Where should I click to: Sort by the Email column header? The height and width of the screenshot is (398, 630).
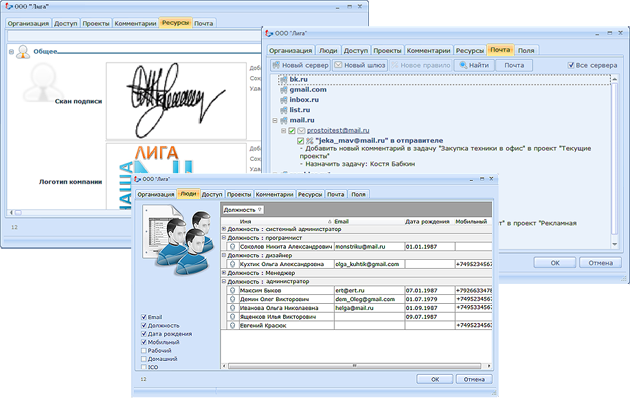(369, 221)
